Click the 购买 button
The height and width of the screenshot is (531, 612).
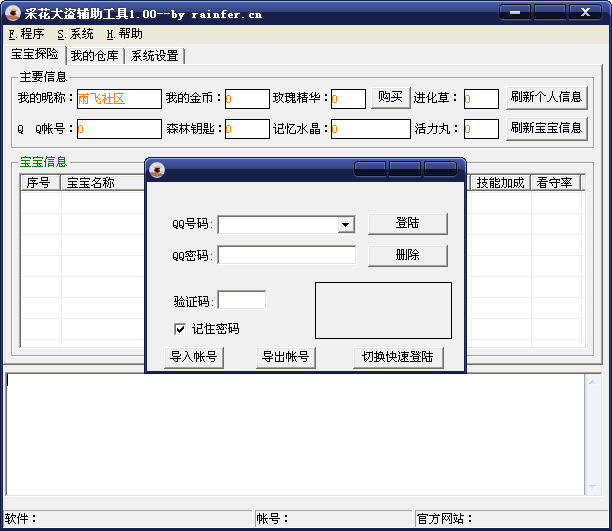pyautogui.click(x=390, y=97)
